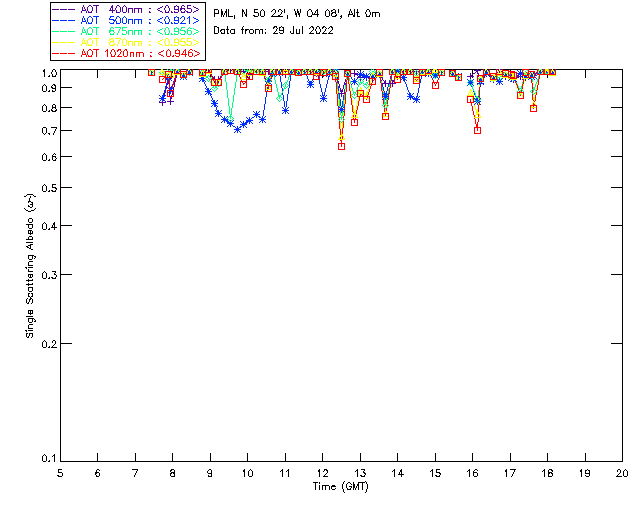Click the green dashed line sample in legend
This screenshot has width=640, height=512.
click(64, 31)
